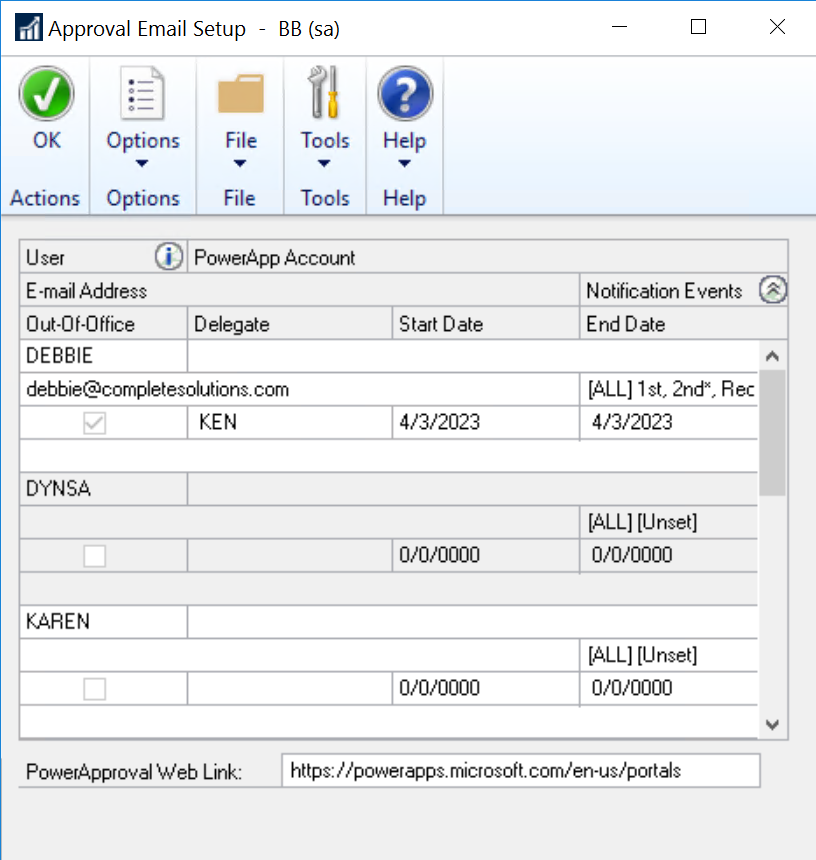Collapse rows with the Notification Events chevron
The image size is (816, 860).
773,290
